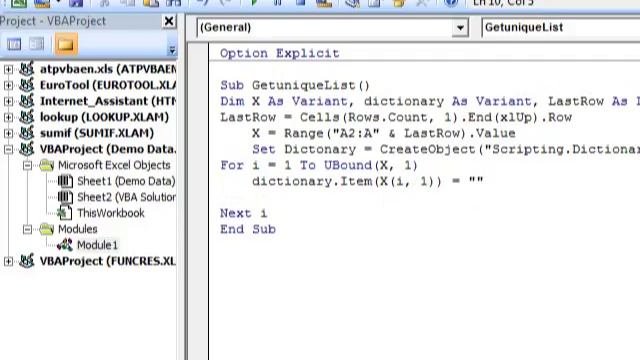Click the 'End Sub' code line
Screen dimensions: 640x360
click(248, 229)
